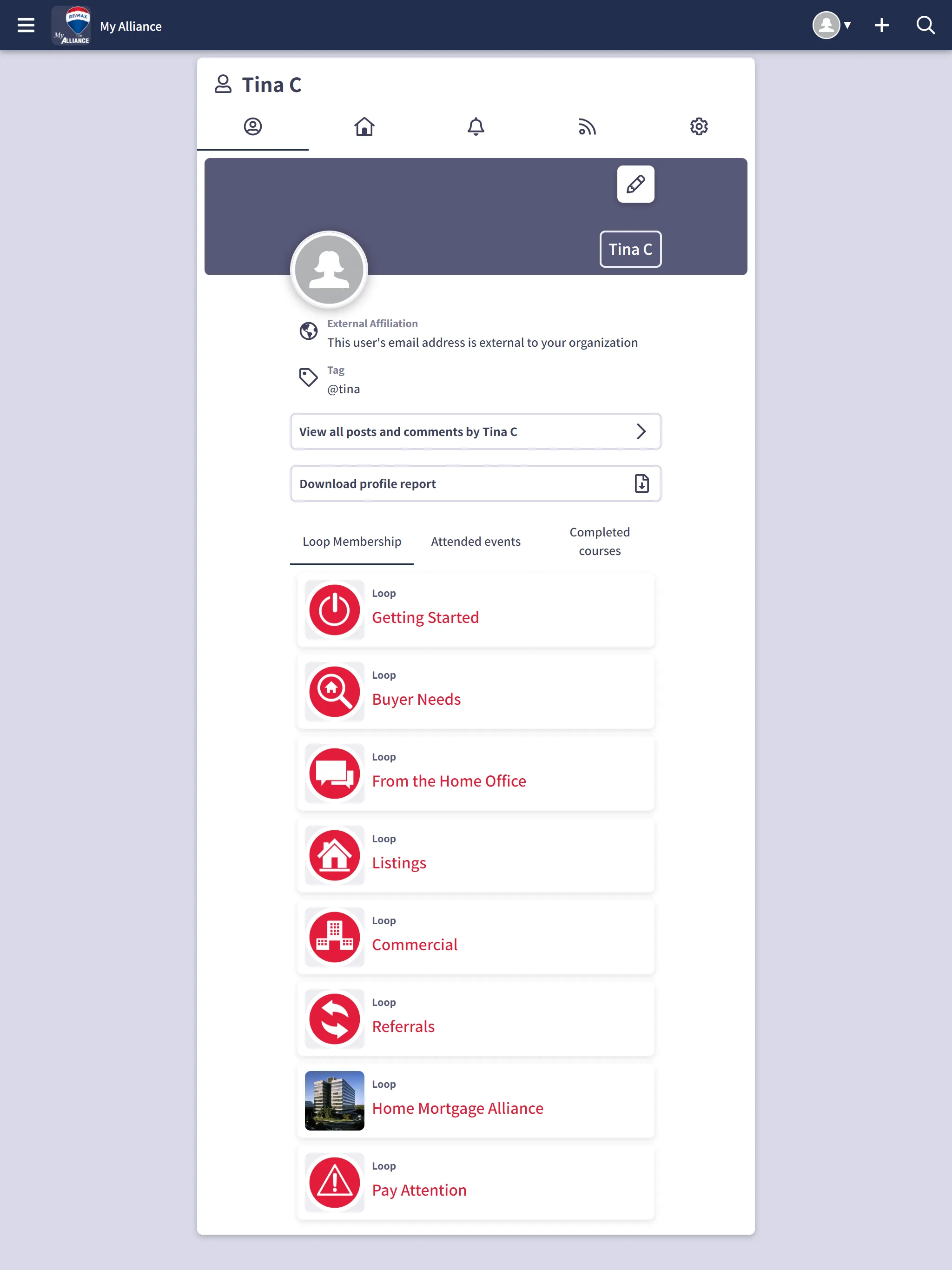Select the RSS/feed icon tab
The image size is (952, 1270).
(587, 126)
